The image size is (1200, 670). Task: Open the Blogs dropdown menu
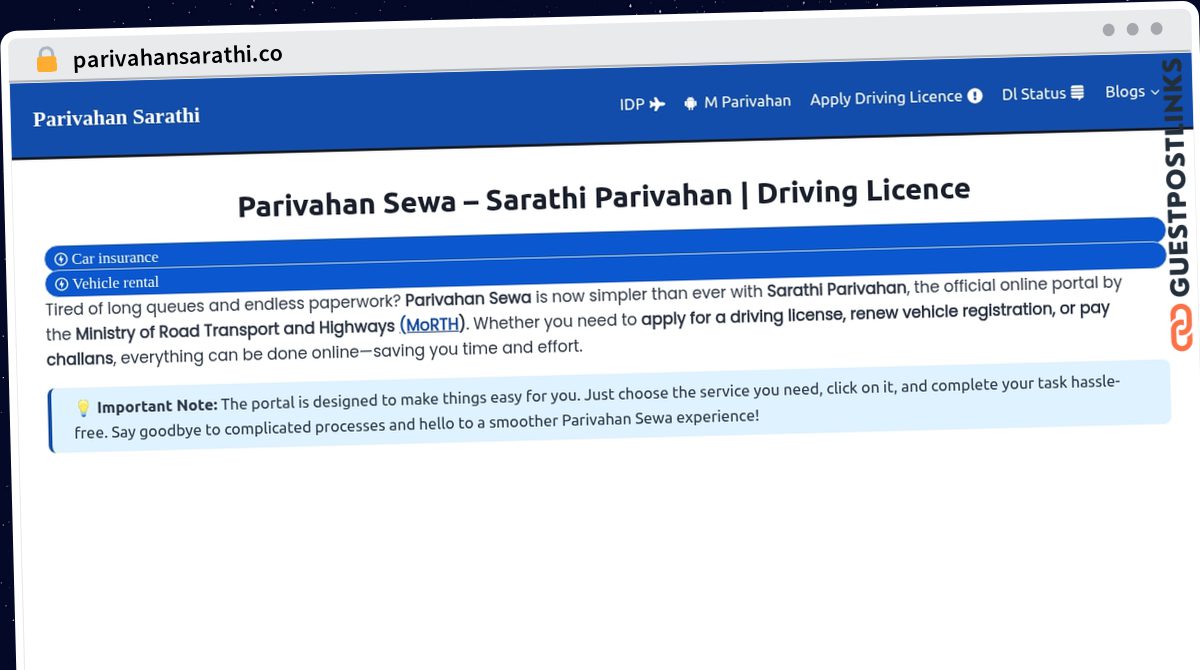1132,91
